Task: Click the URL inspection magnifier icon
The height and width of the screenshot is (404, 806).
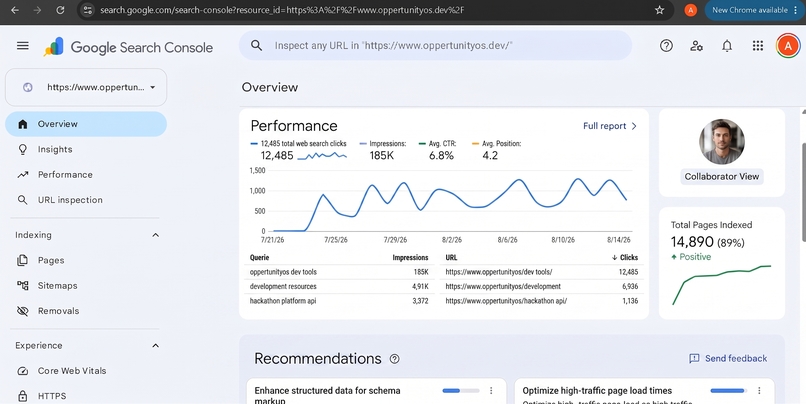Action: pos(23,200)
